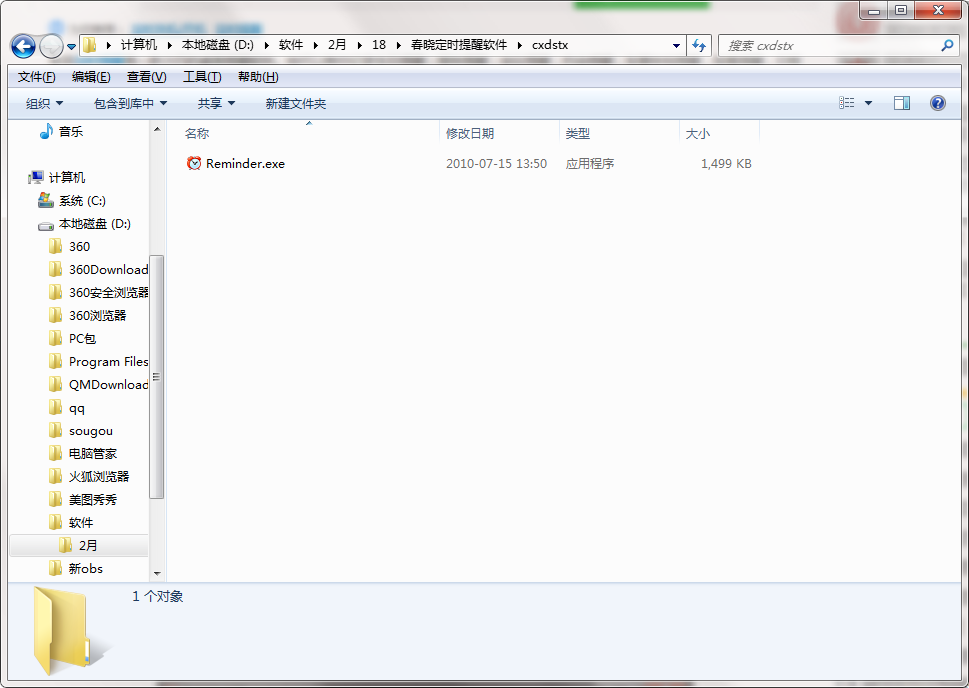The width and height of the screenshot is (969, 688).
Task: Open the 帮助(H) menu
Action: (x=258, y=77)
